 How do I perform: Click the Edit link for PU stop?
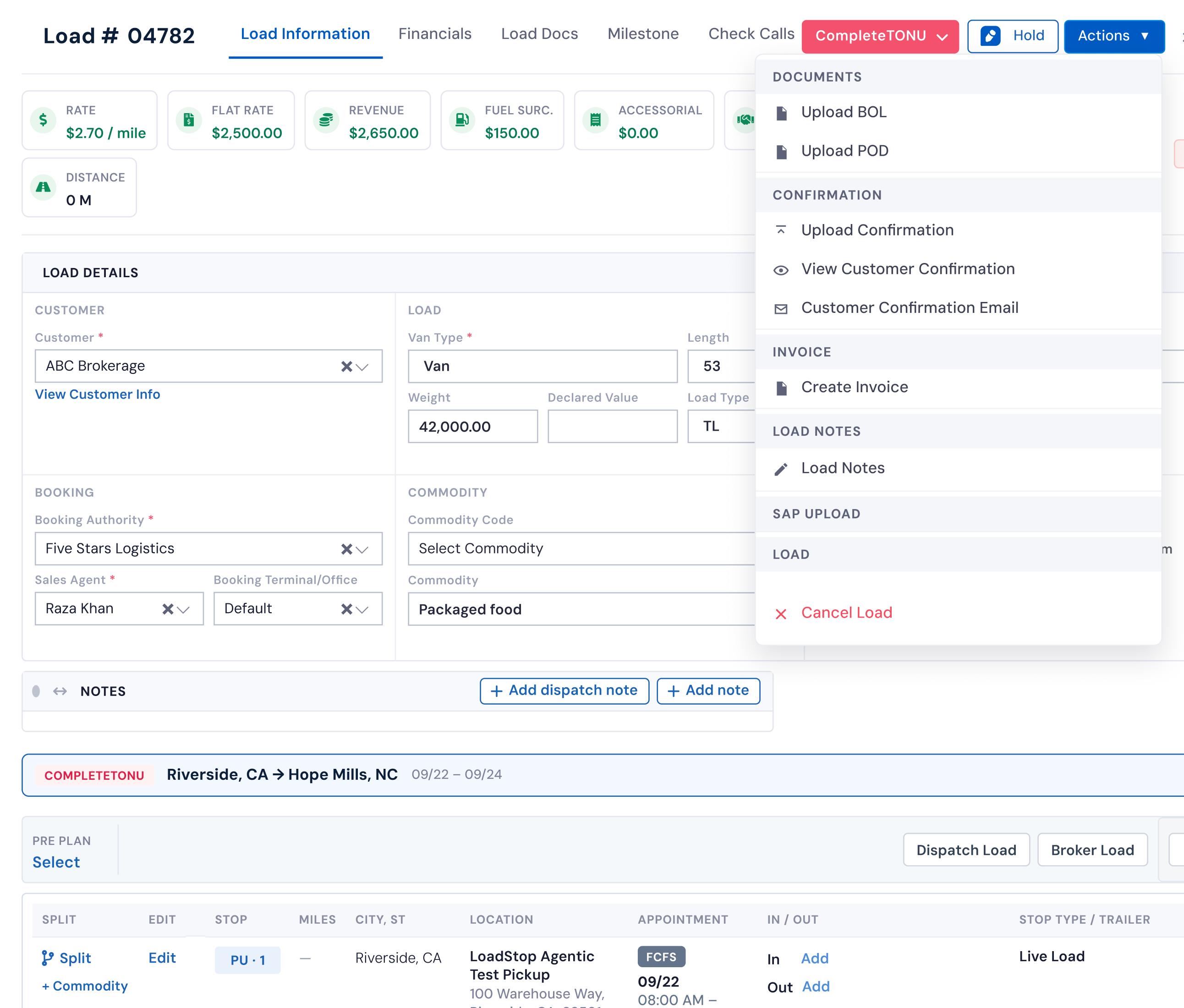pyautogui.click(x=162, y=958)
